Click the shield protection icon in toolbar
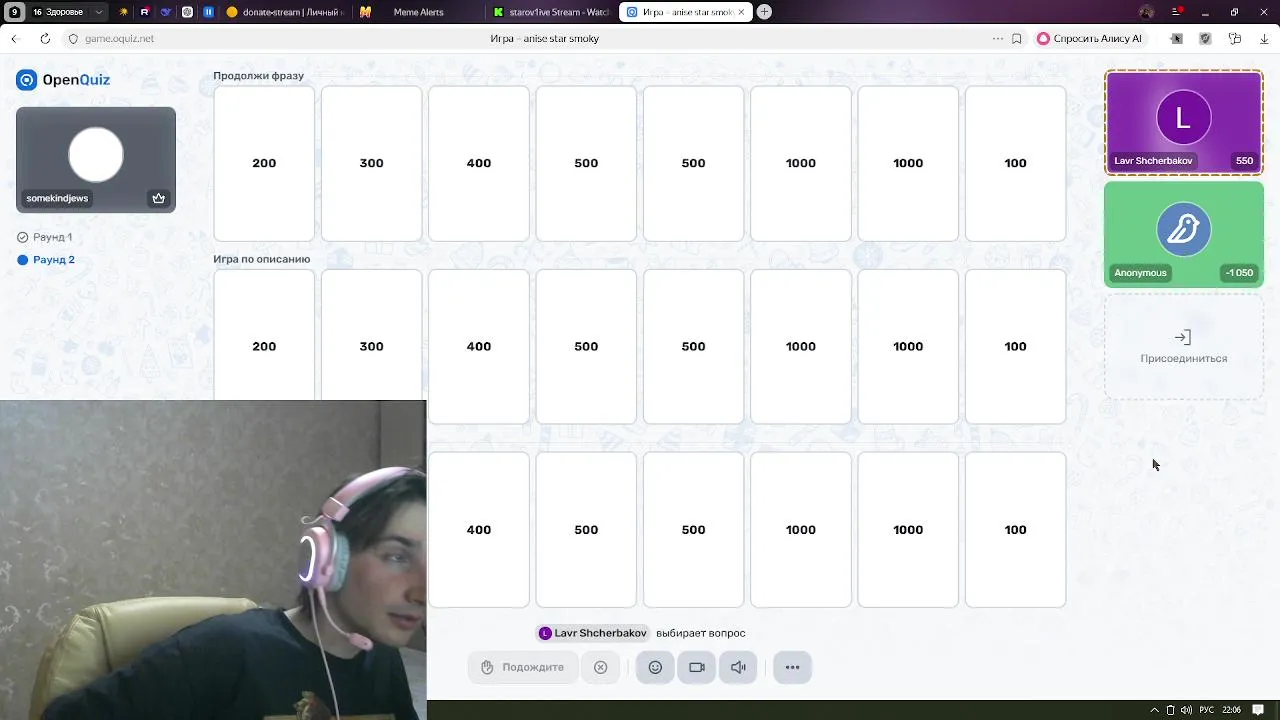The image size is (1280, 720). click(x=1205, y=38)
